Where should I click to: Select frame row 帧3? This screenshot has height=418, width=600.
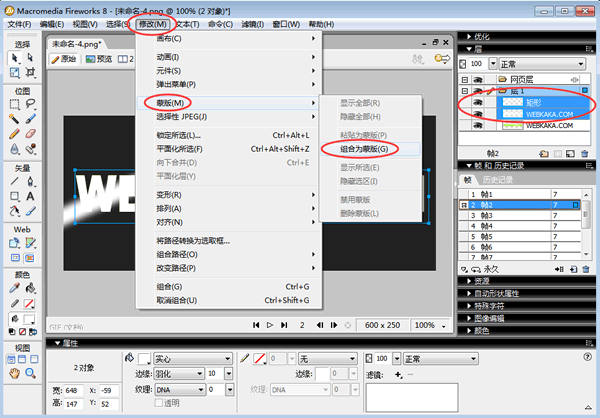tap(520, 216)
